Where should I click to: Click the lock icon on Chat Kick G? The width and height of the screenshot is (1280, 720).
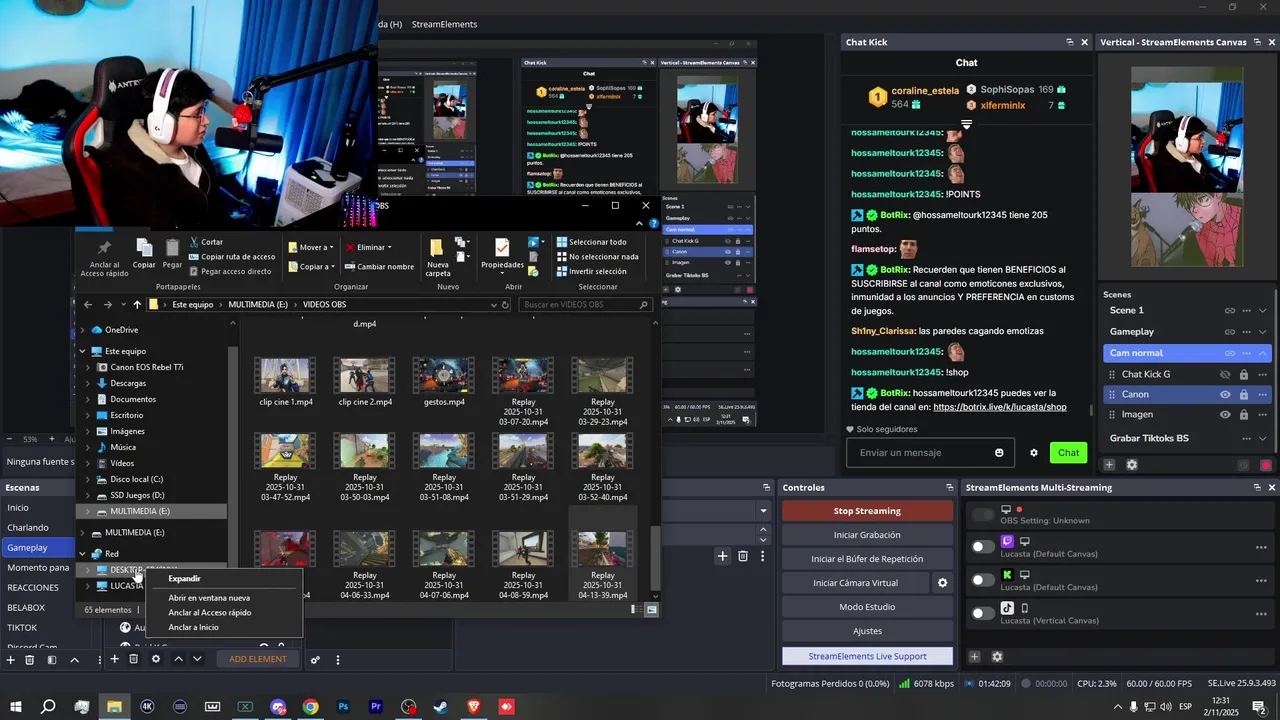coord(1244,374)
